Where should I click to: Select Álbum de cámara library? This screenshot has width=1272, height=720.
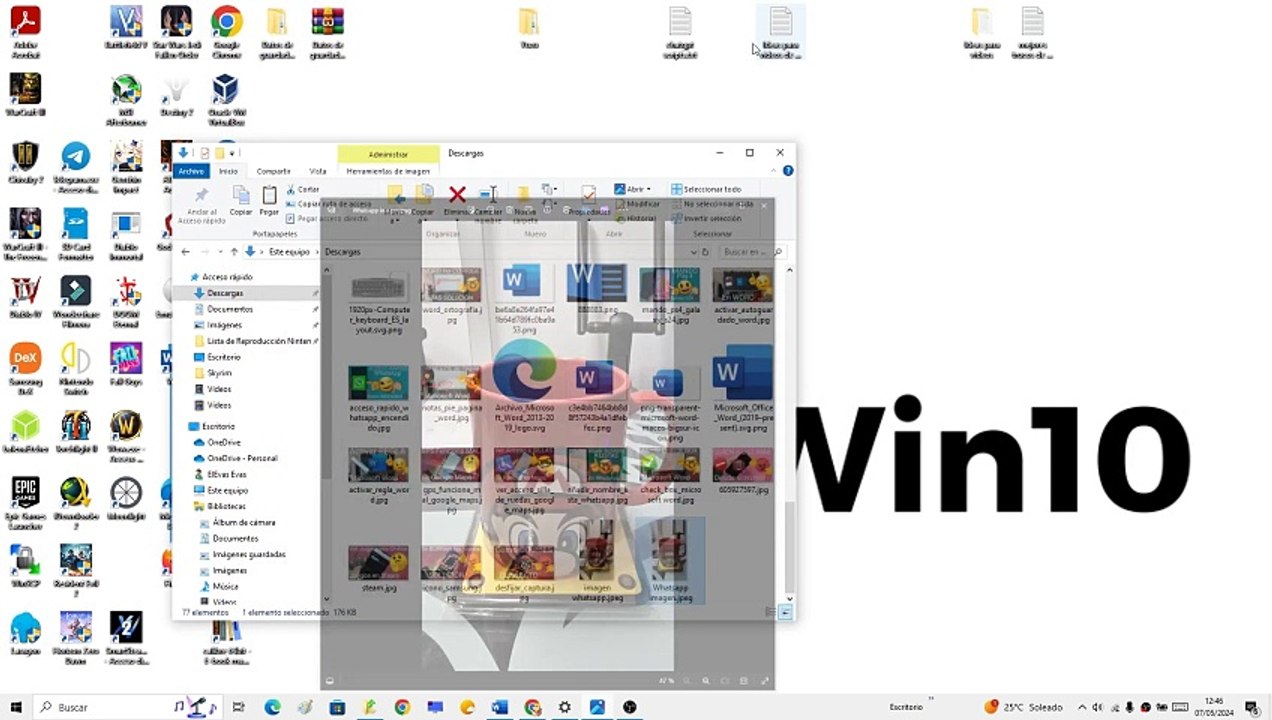pyautogui.click(x=243, y=522)
